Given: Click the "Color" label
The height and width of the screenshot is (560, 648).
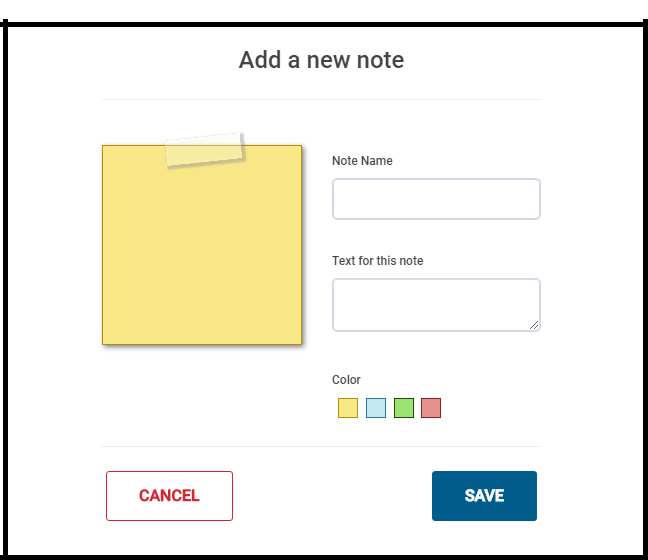Looking at the screenshot, I should [346, 380].
